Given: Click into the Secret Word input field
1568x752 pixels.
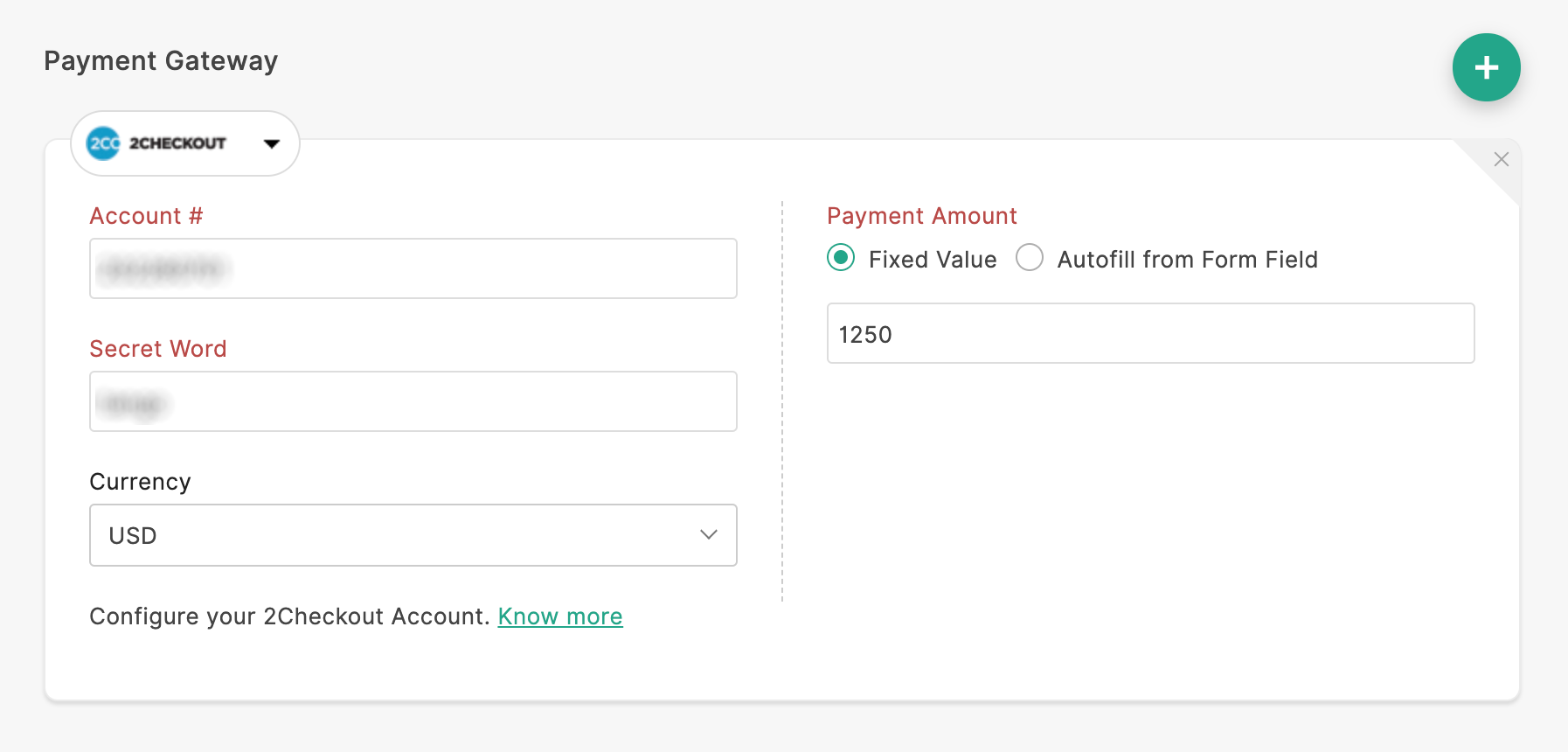Looking at the screenshot, I should tap(413, 401).
